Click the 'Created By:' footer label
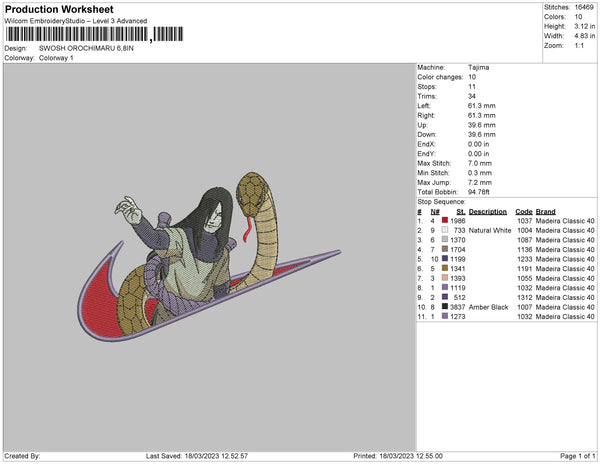The height and width of the screenshot is (464, 600). click(x=22, y=456)
